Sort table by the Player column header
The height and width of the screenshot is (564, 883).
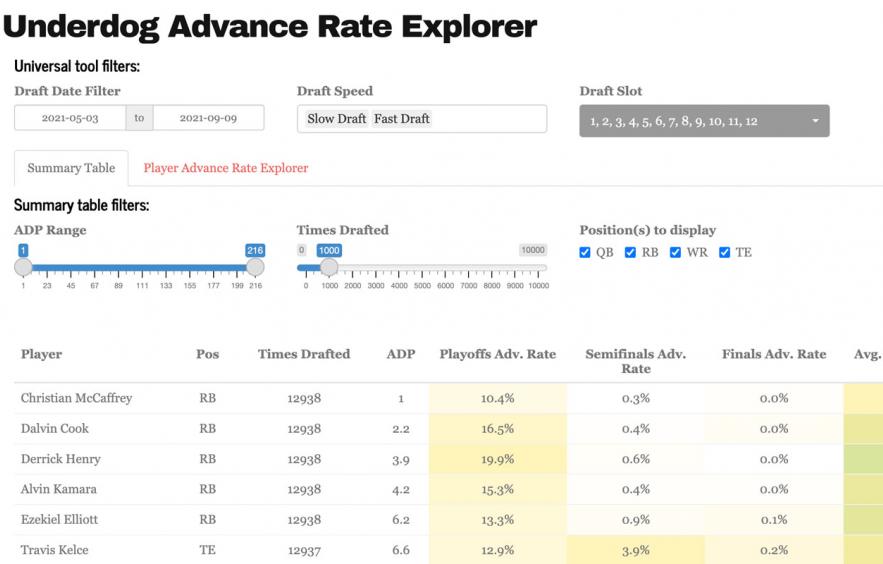[42, 354]
